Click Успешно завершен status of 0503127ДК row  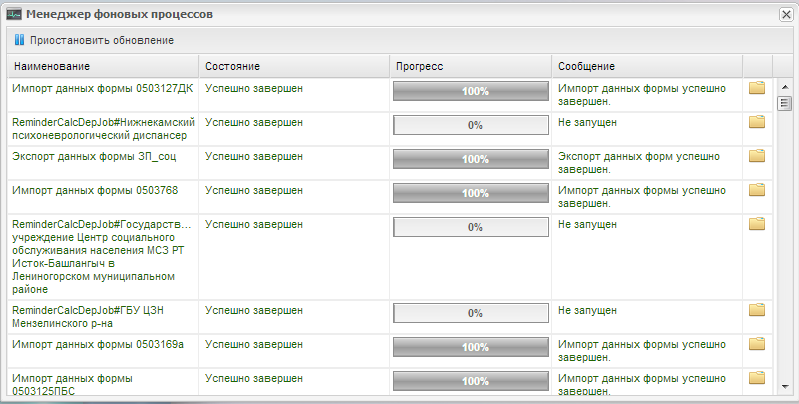[x=254, y=88]
